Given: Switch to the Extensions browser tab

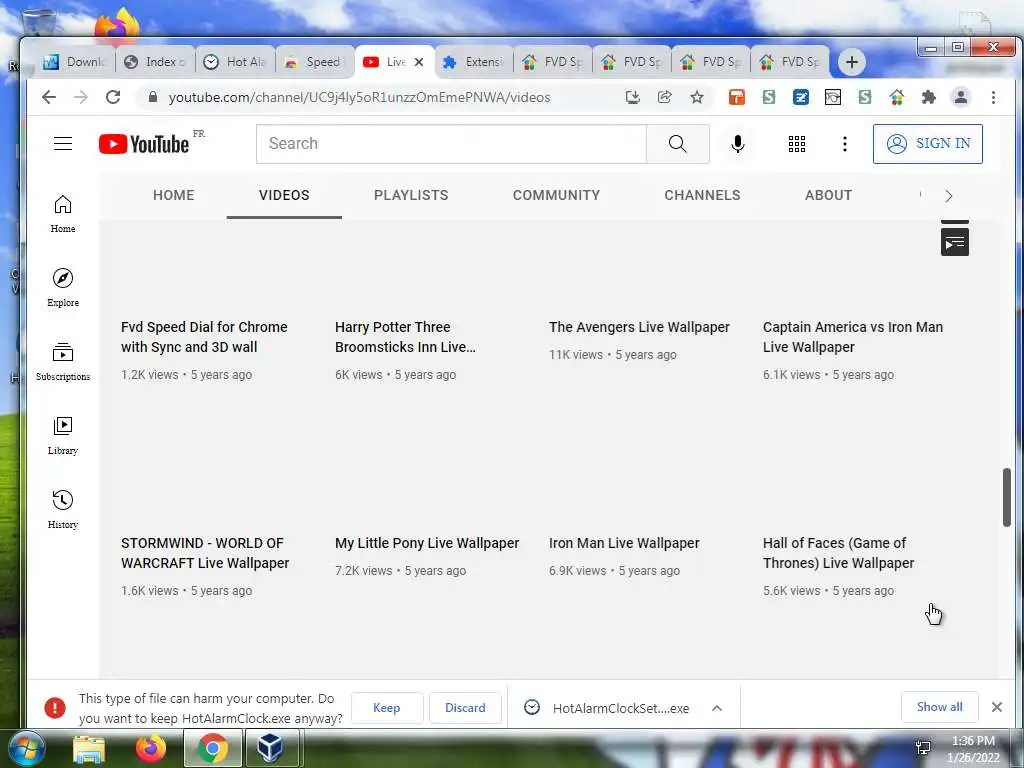Looking at the screenshot, I should (x=474, y=62).
